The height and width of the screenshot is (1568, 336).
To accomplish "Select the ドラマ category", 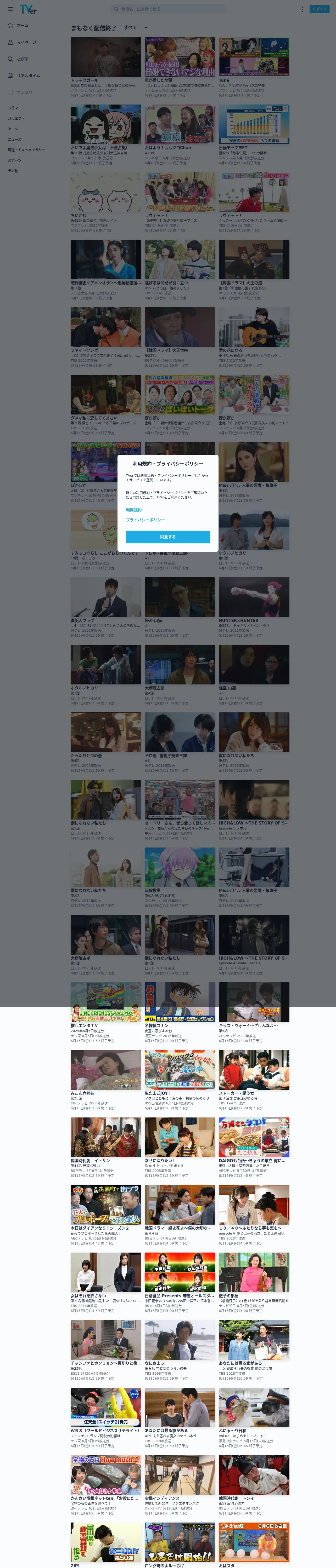I will 13,108.
